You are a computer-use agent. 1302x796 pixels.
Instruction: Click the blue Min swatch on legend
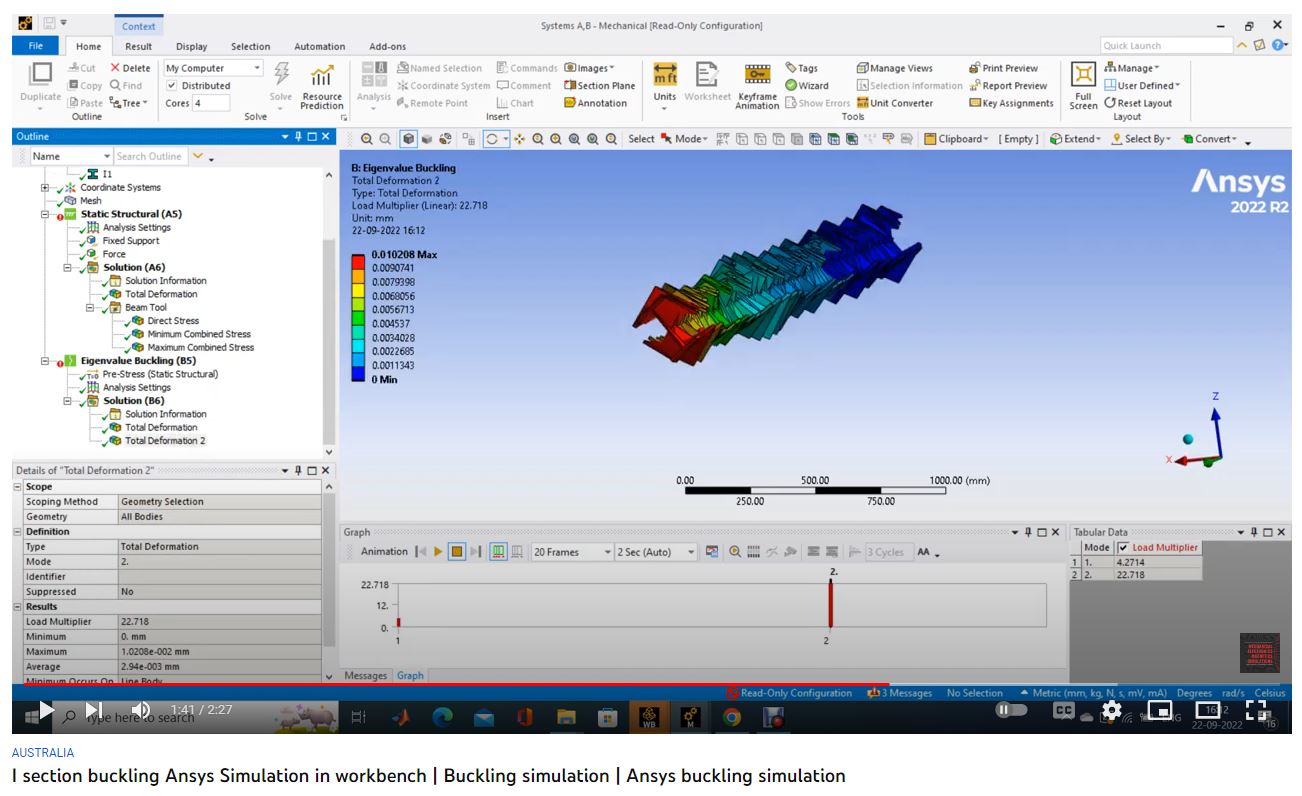pyautogui.click(x=358, y=375)
